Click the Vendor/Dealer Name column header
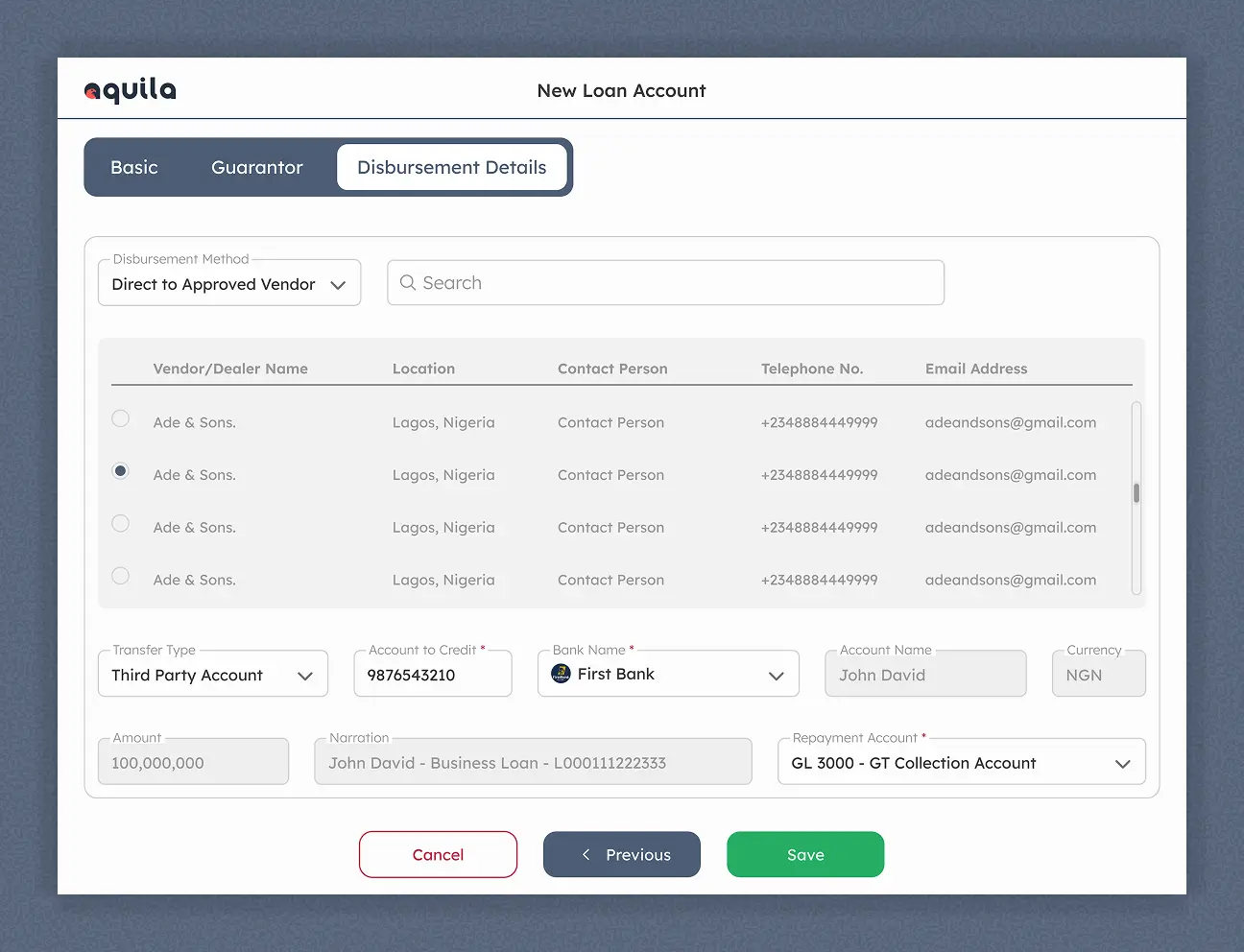 click(230, 369)
